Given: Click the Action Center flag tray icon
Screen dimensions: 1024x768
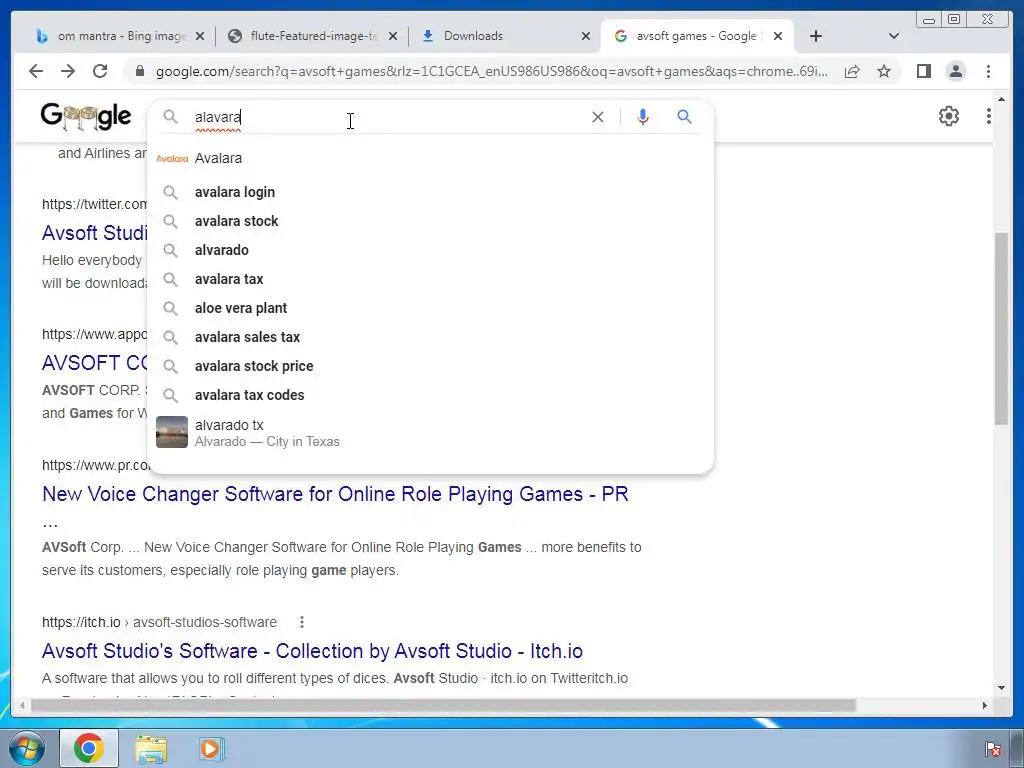Looking at the screenshot, I should click(x=992, y=749).
